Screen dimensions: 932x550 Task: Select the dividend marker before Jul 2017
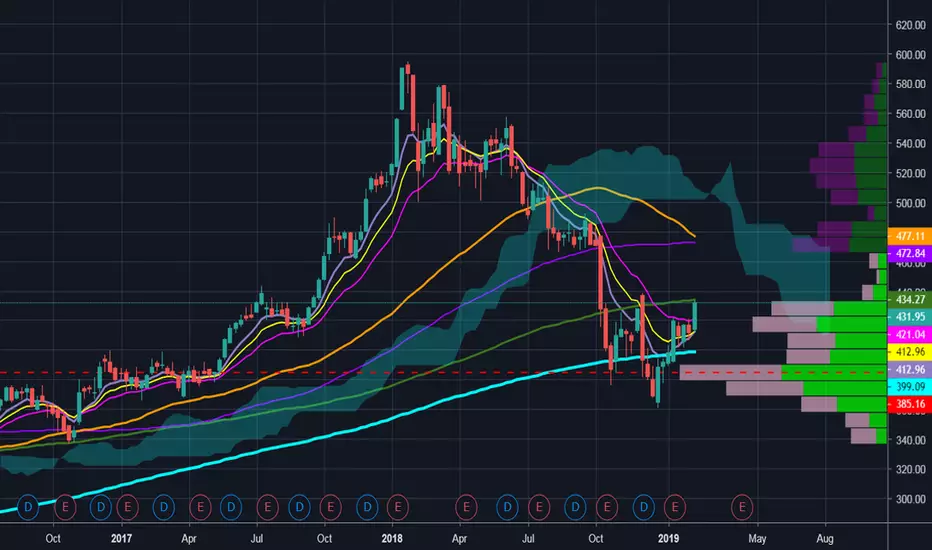tap(231, 507)
